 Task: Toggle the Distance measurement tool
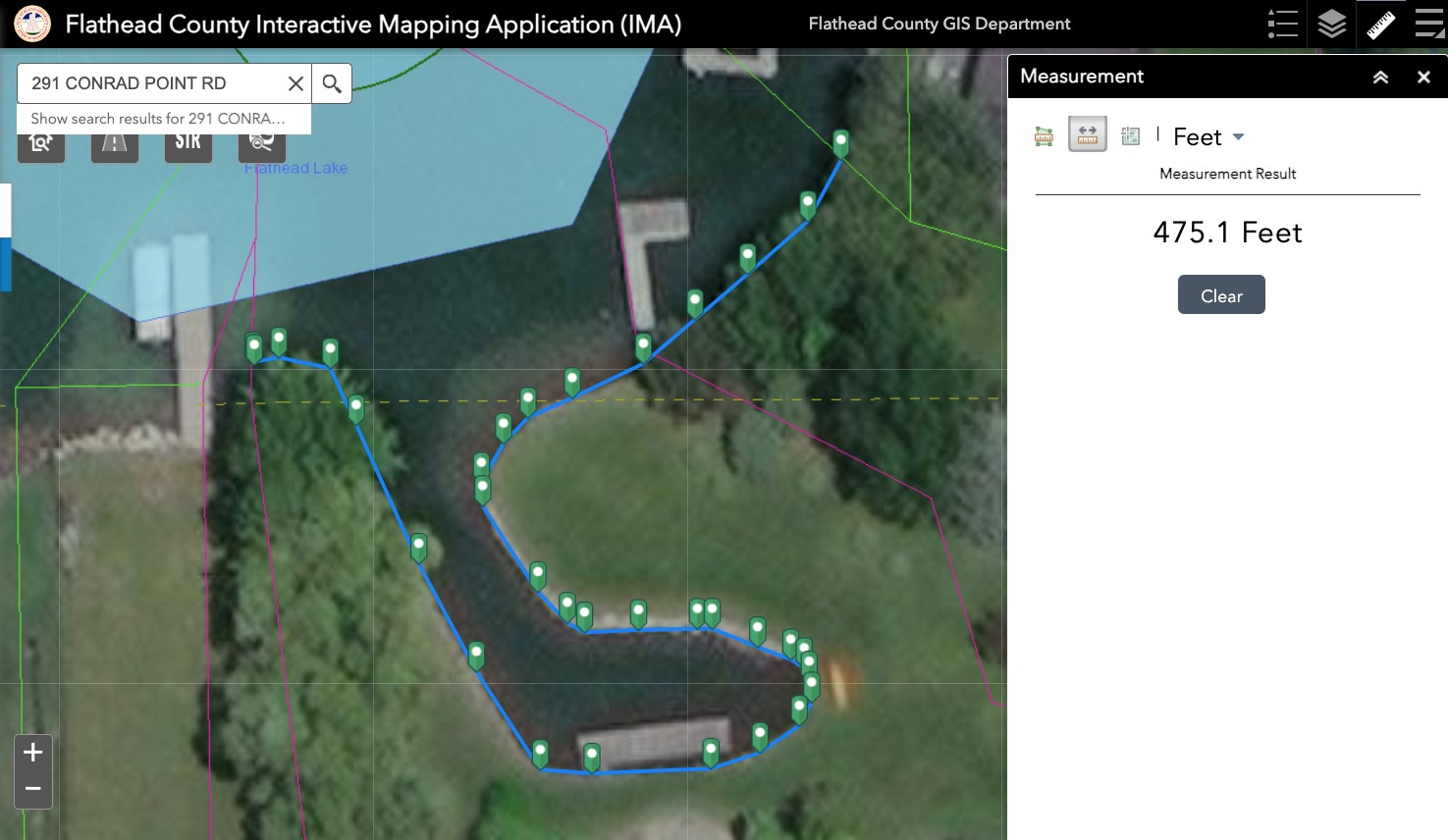tap(1088, 134)
